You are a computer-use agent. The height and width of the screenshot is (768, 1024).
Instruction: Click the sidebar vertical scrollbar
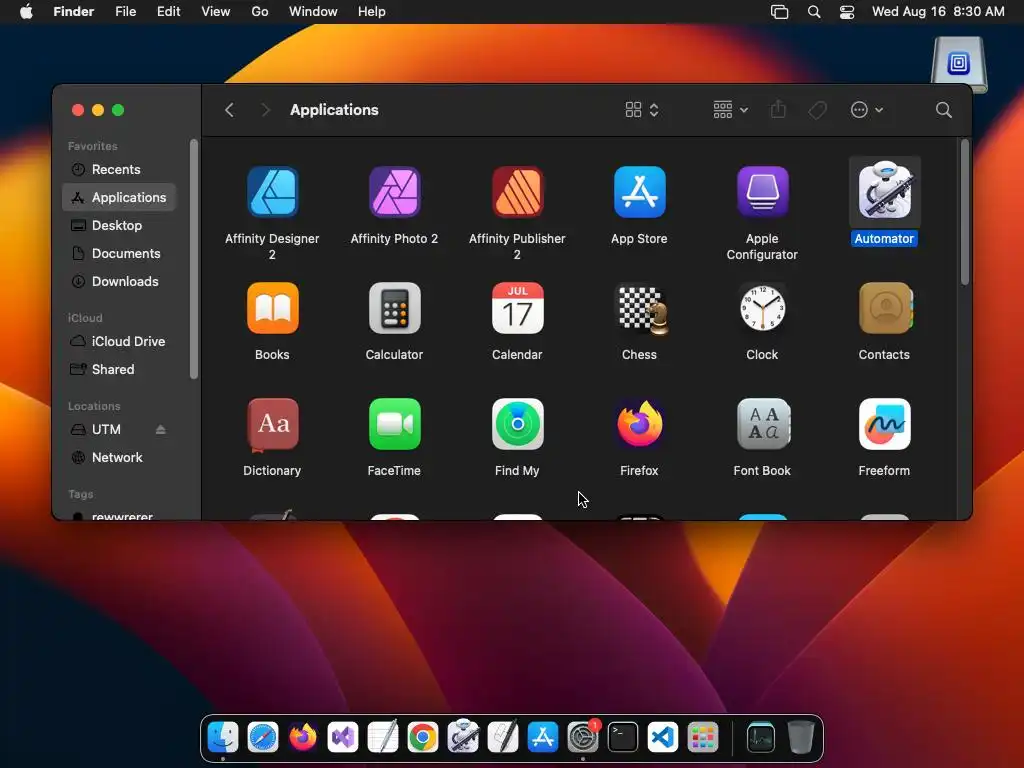click(194, 259)
